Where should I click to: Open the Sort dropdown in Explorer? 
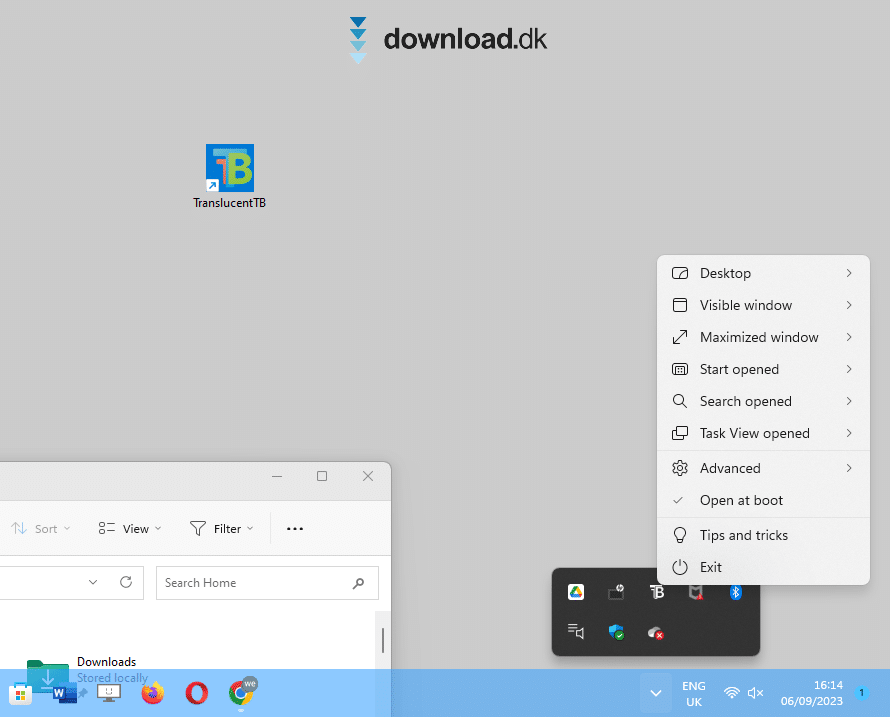[42, 529]
